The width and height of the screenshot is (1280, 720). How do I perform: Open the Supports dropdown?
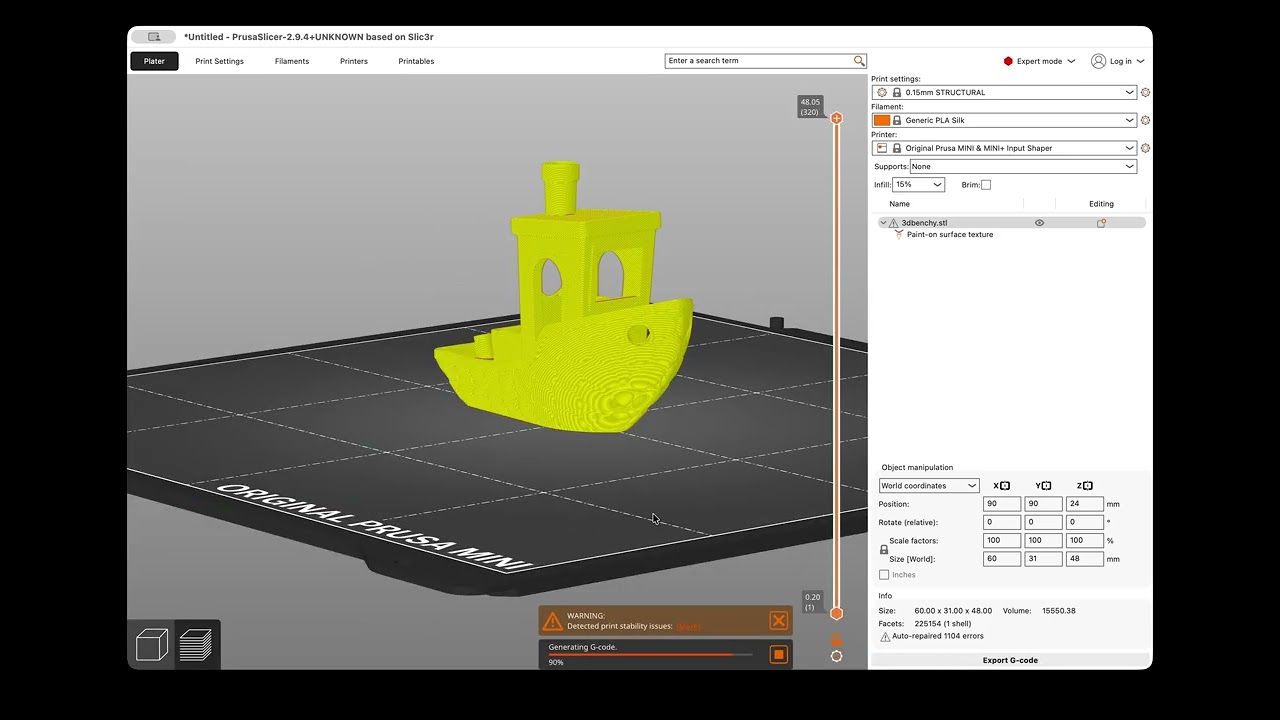[1023, 167]
